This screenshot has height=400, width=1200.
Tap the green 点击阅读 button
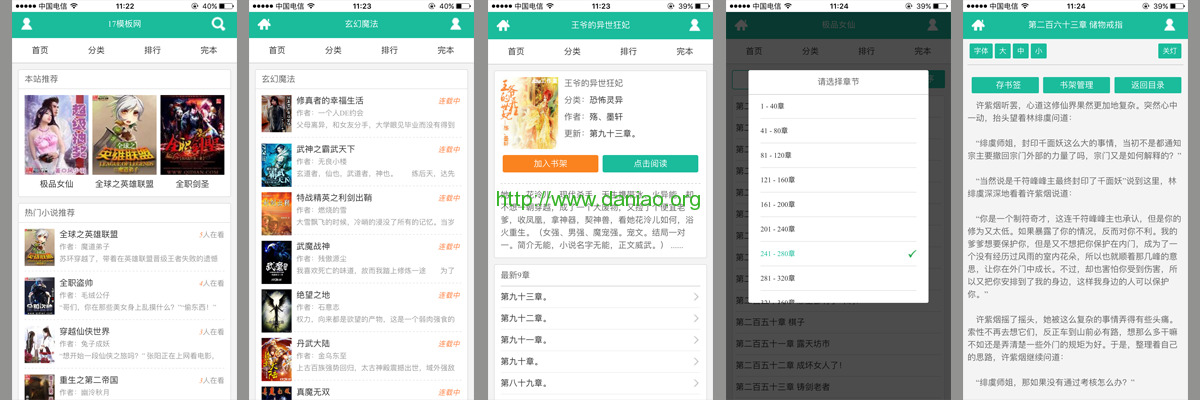tap(650, 163)
